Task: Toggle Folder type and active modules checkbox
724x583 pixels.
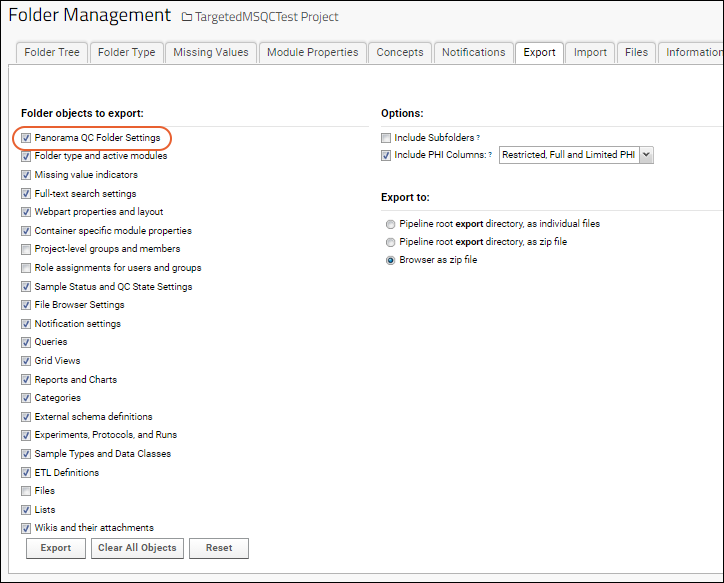Action: click(26, 156)
